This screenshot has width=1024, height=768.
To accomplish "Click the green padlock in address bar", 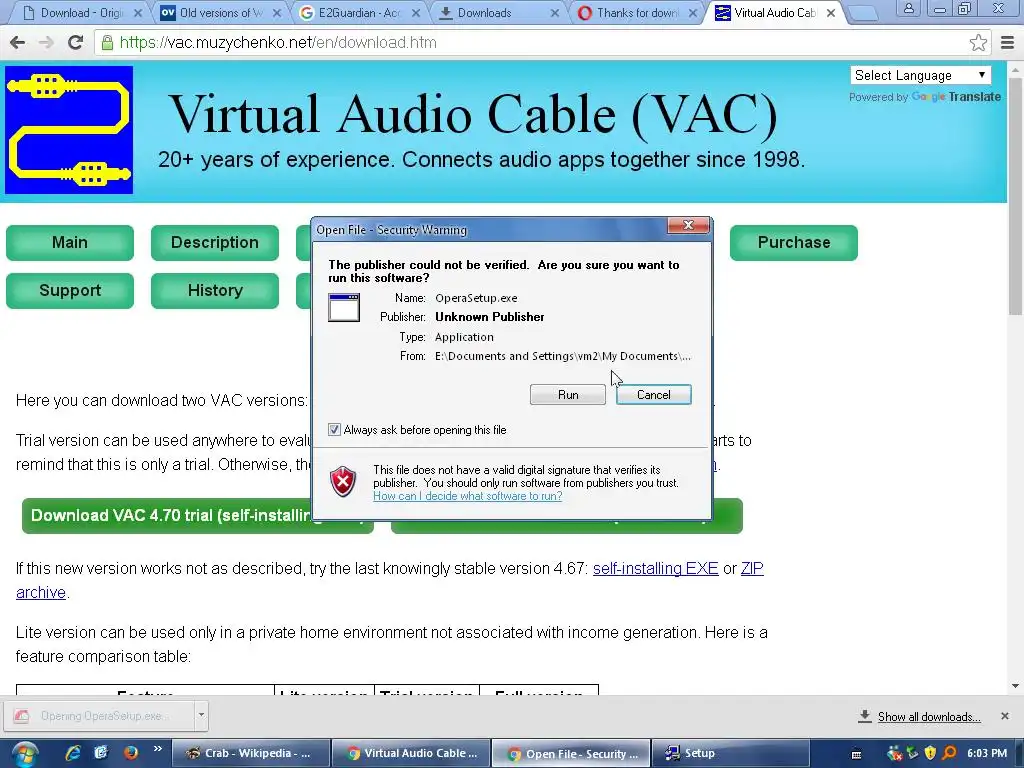I will [107, 42].
